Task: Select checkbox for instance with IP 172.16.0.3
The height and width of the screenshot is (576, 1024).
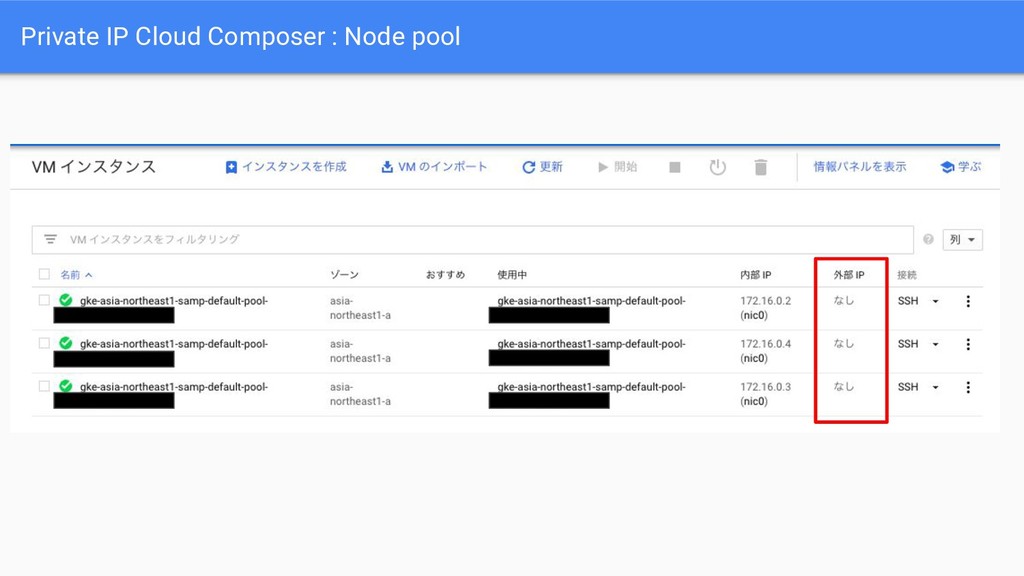Action: point(44,387)
